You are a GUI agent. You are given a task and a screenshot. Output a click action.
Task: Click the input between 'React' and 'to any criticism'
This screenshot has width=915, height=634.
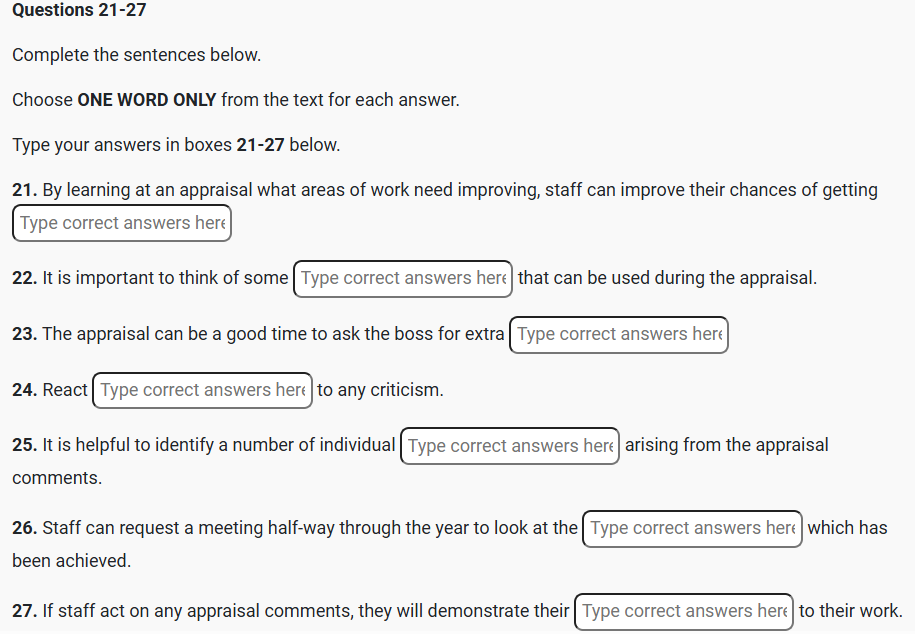(203, 390)
